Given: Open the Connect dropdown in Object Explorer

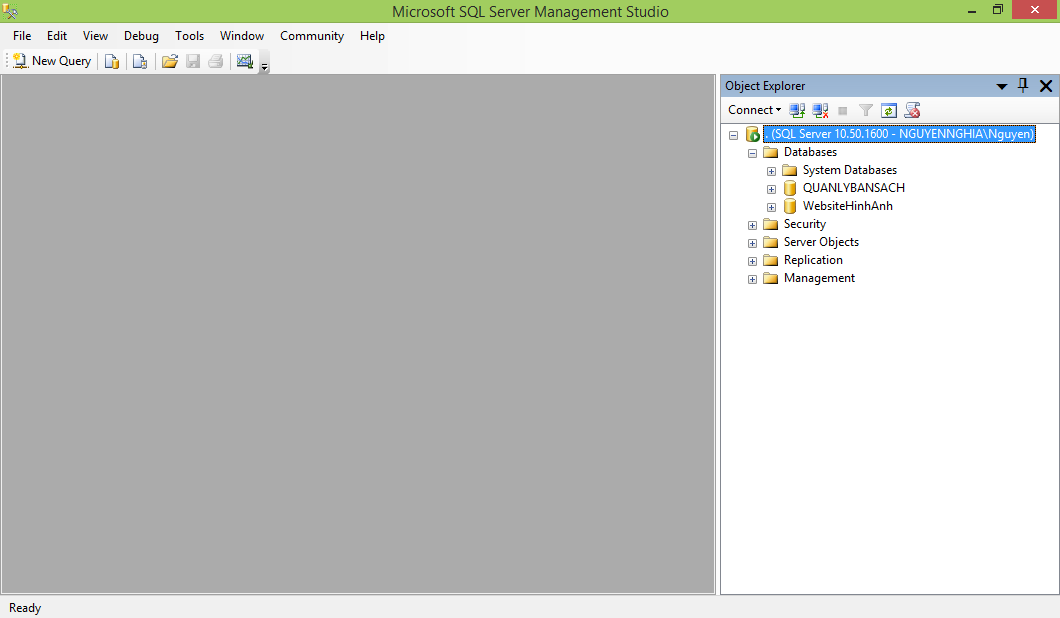Looking at the screenshot, I should (754, 110).
